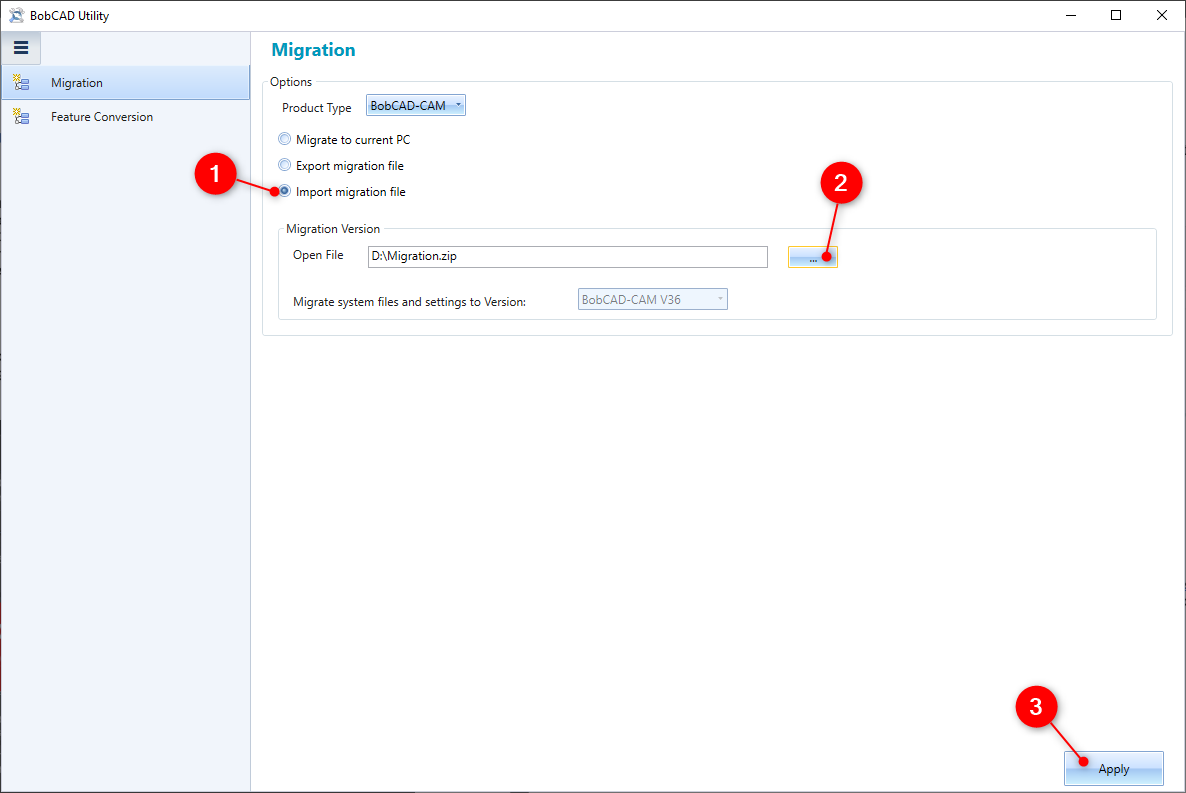
Task: Click the Apply button
Action: click(x=1113, y=769)
